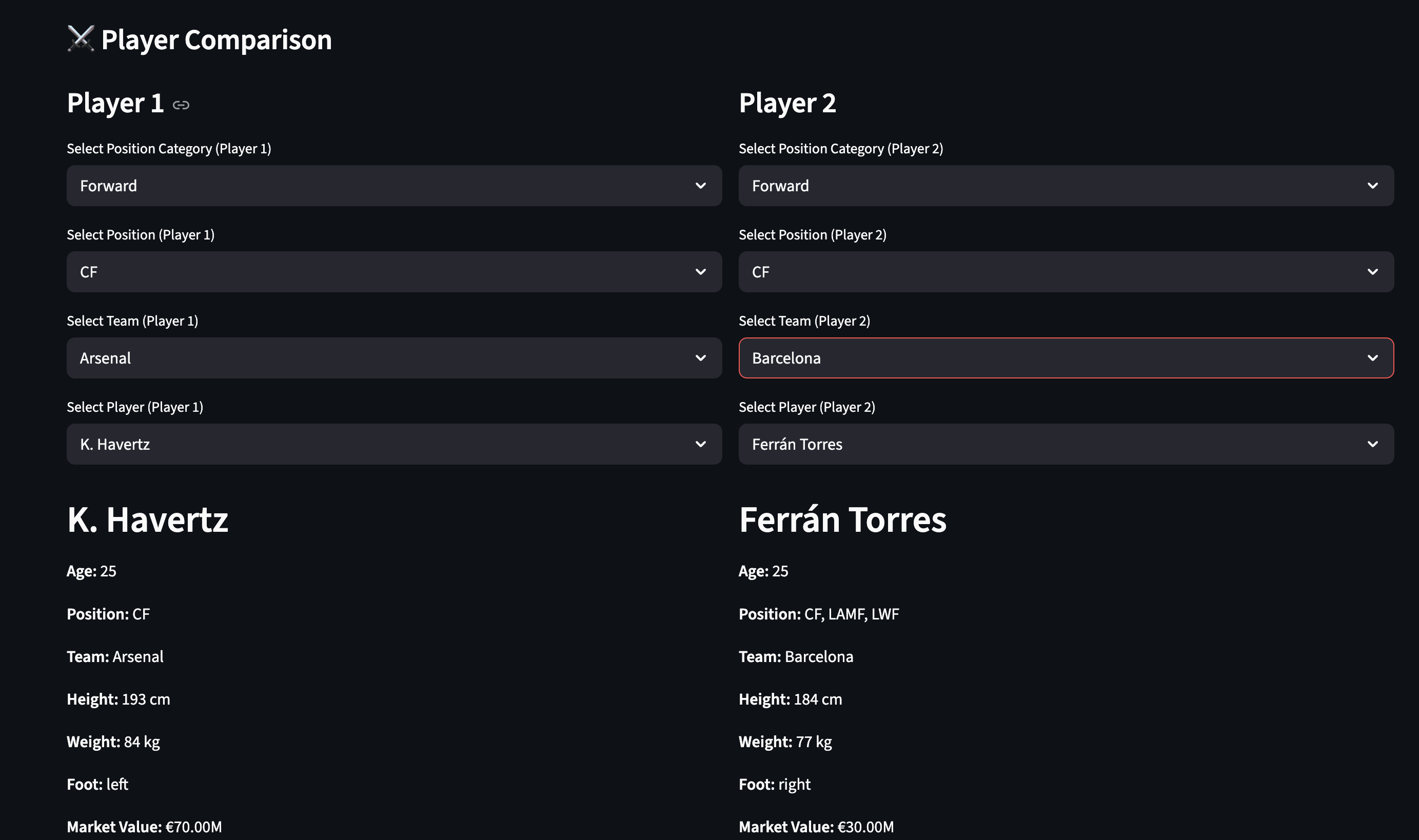Click the "Select Position (Player 2)" label
Image resolution: width=1419 pixels, height=840 pixels.
[x=812, y=234]
